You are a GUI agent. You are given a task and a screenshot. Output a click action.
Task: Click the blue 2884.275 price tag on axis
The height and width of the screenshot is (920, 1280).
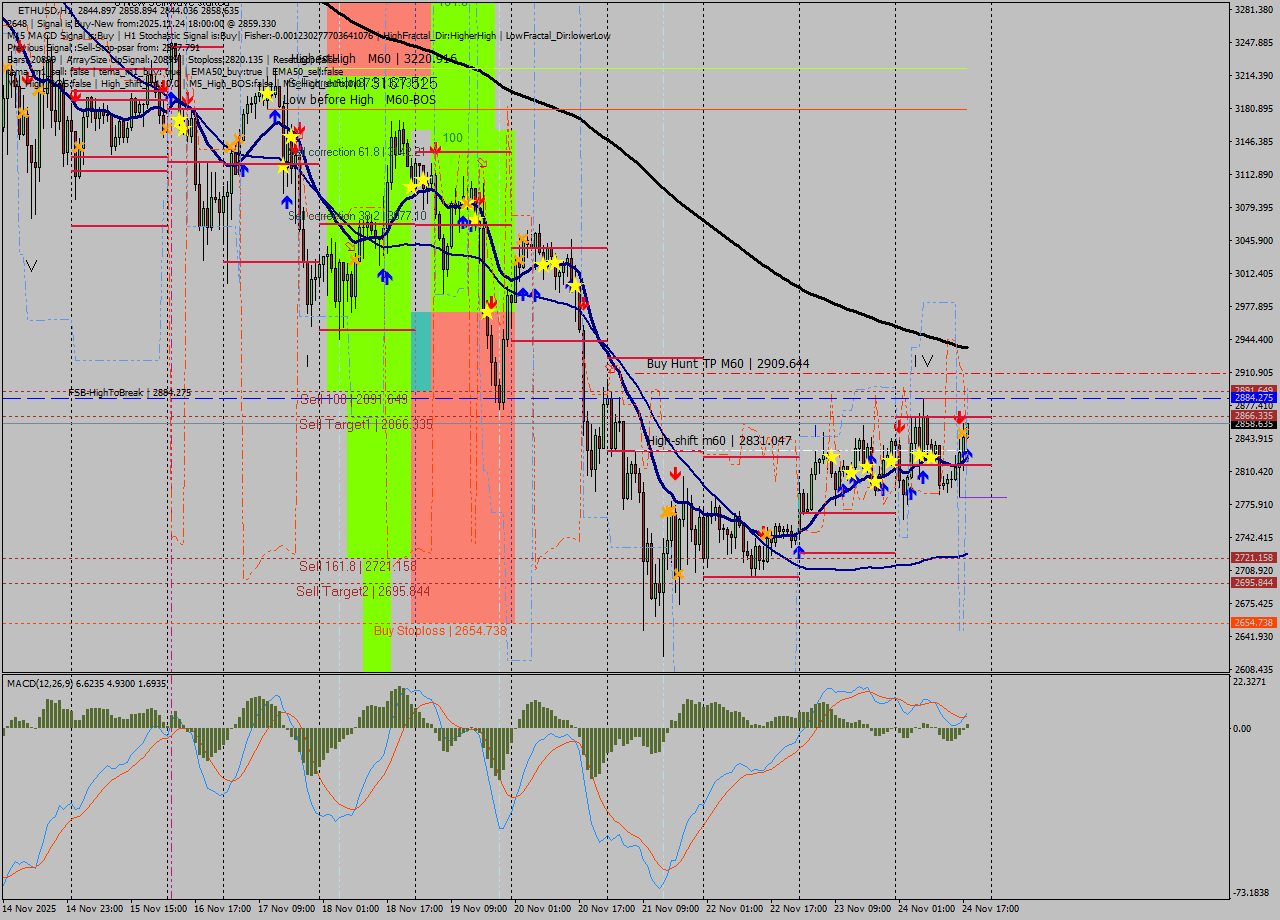pyautogui.click(x=1253, y=397)
